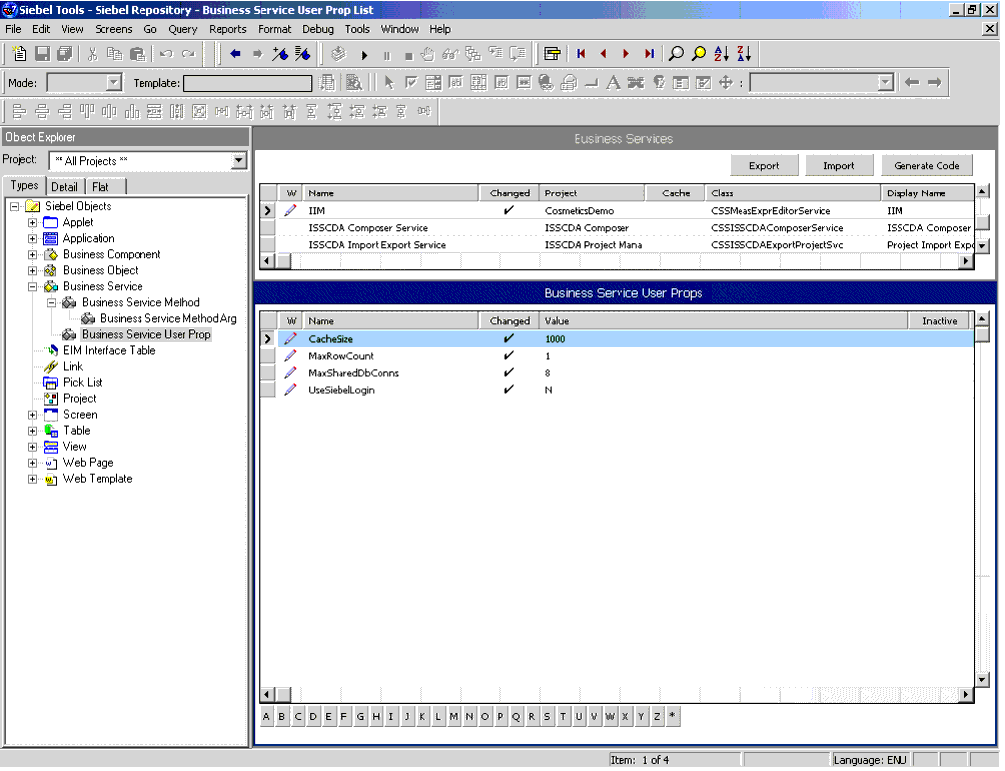Go to Previous Record red arrow
This screenshot has height=771, width=1005.
click(603, 54)
